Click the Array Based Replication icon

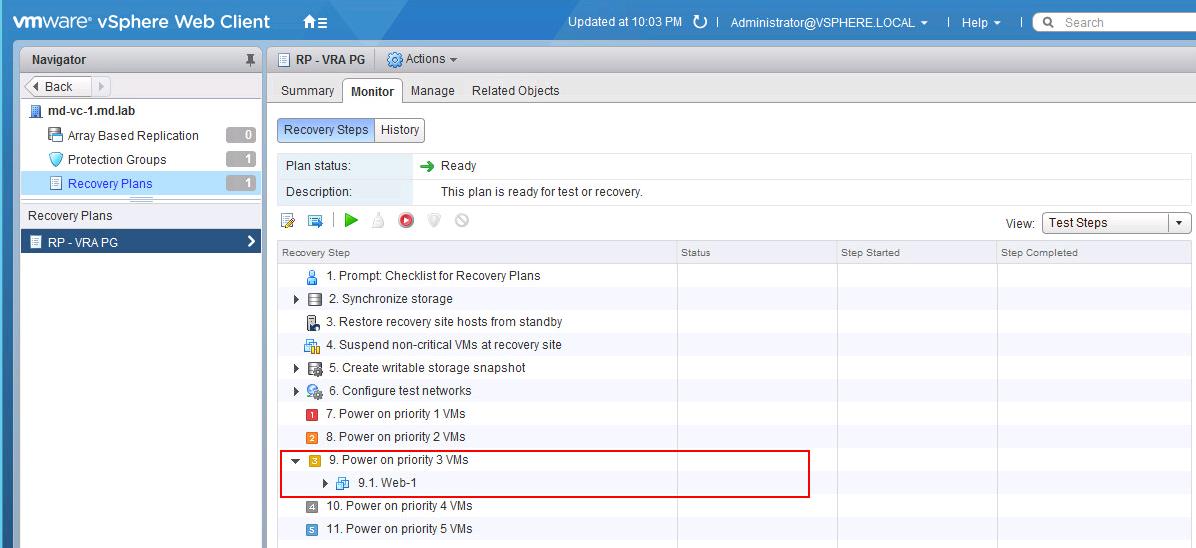tap(55, 135)
